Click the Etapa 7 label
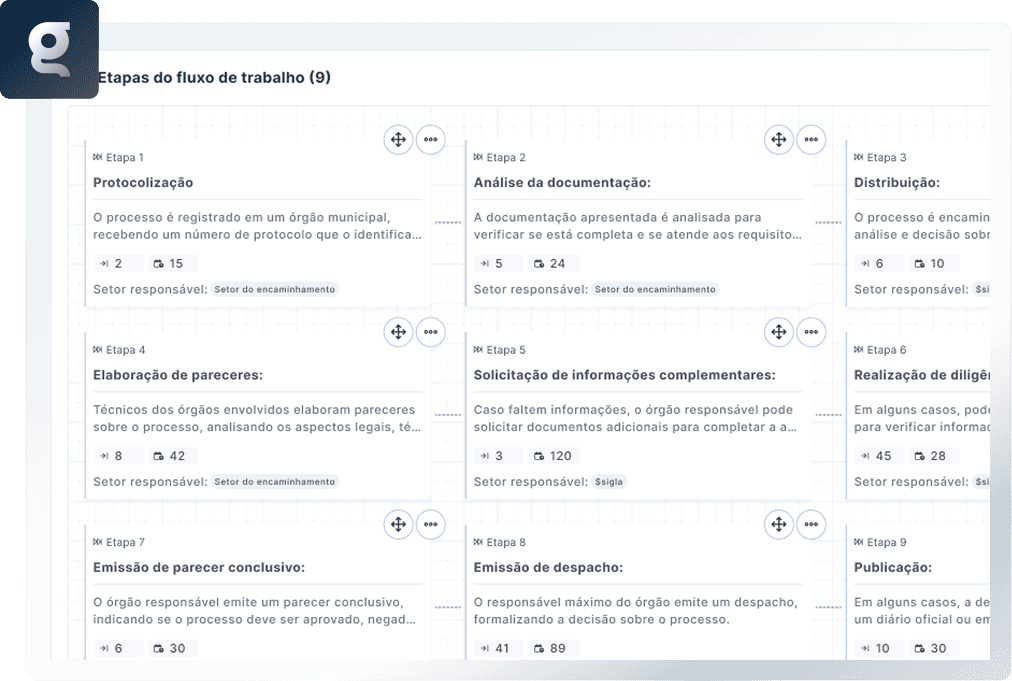The width and height of the screenshot is (1012, 681). [x=125, y=542]
